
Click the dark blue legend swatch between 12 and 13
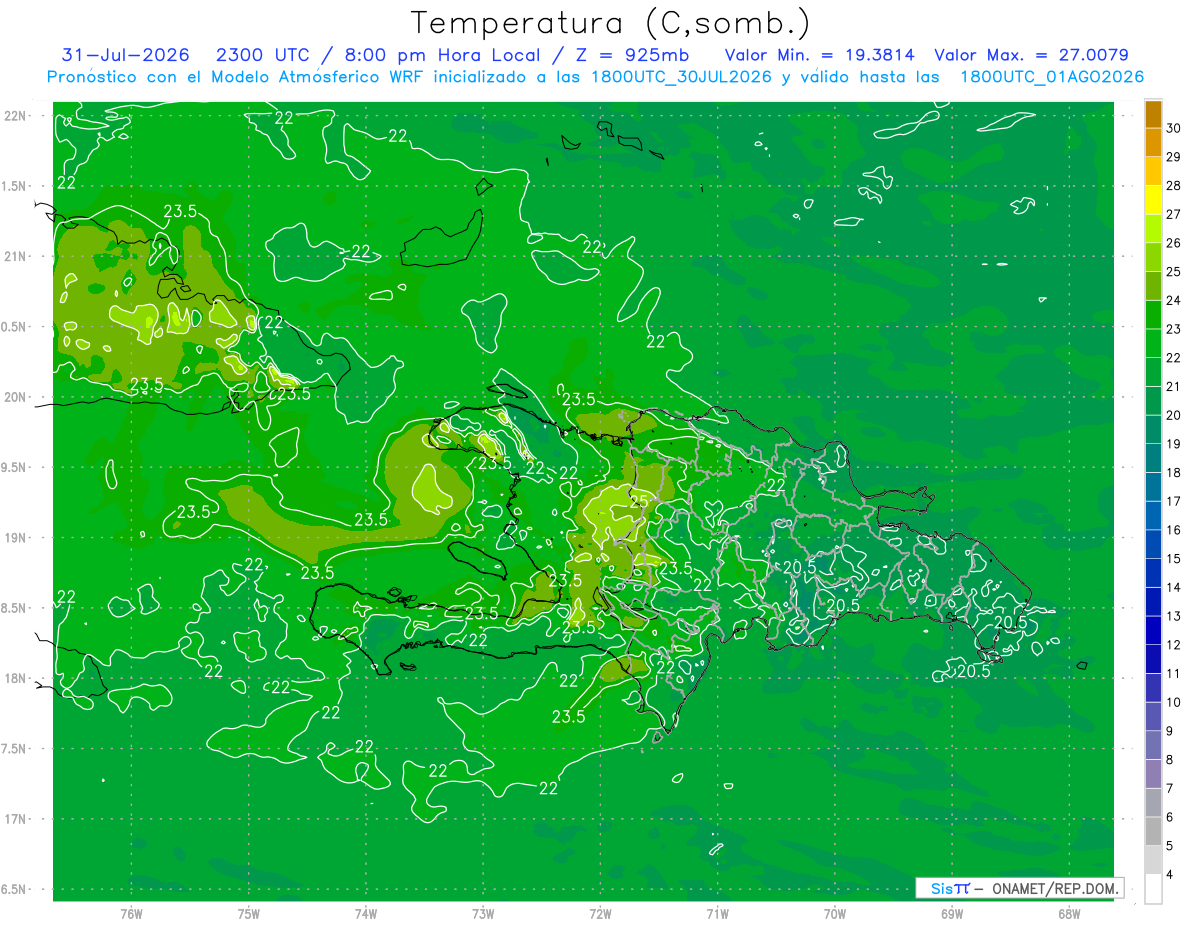[x=1153, y=631]
